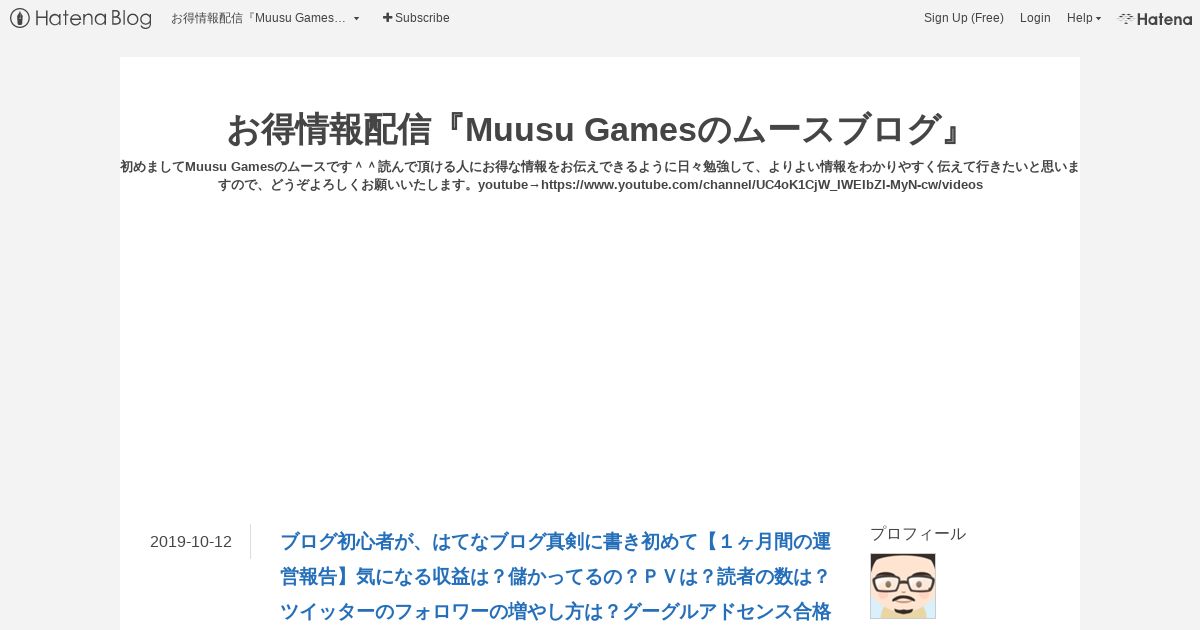Open the profile avatar image

(903, 586)
